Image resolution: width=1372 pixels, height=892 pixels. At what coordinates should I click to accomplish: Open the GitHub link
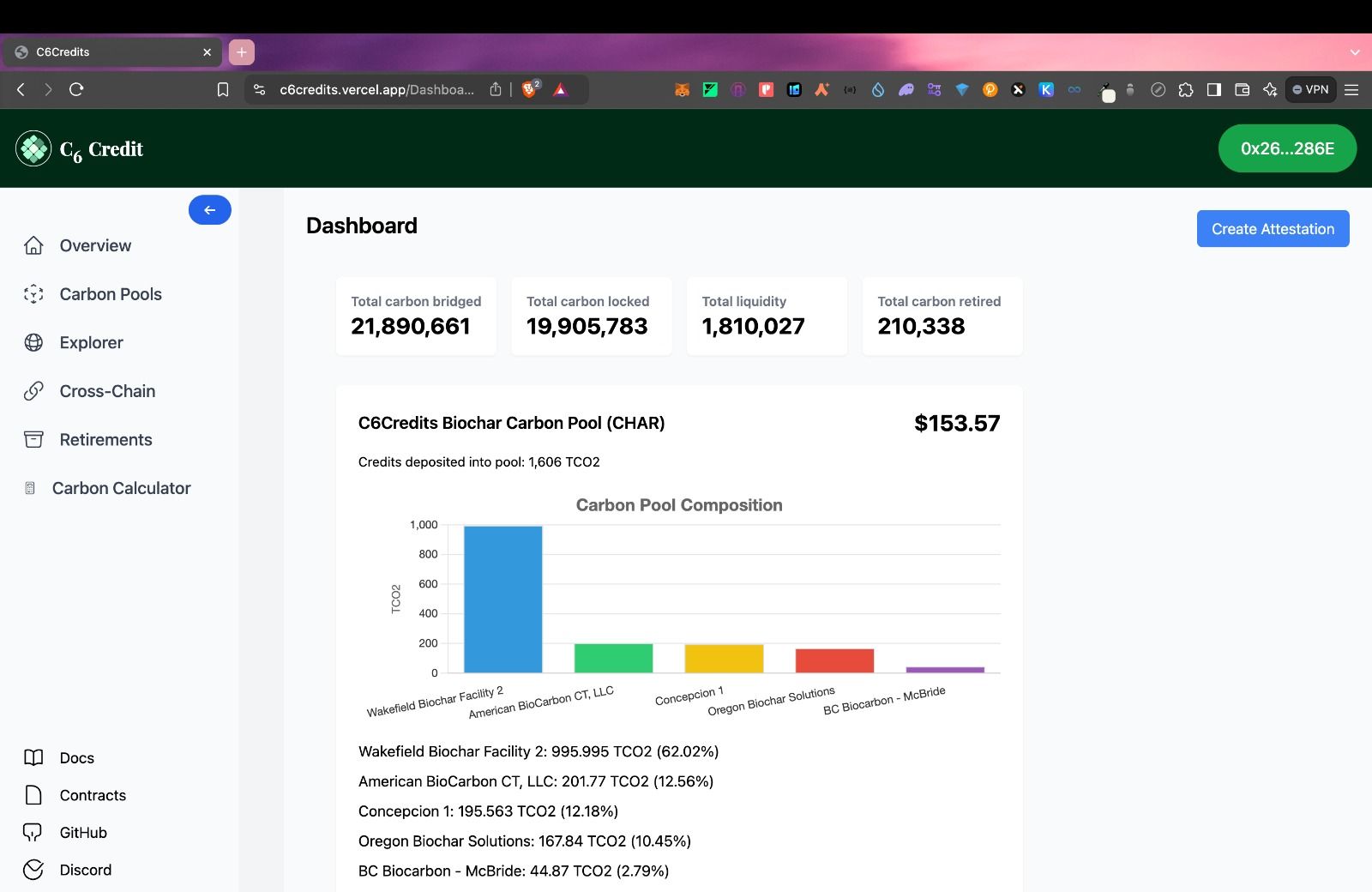tap(83, 833)
